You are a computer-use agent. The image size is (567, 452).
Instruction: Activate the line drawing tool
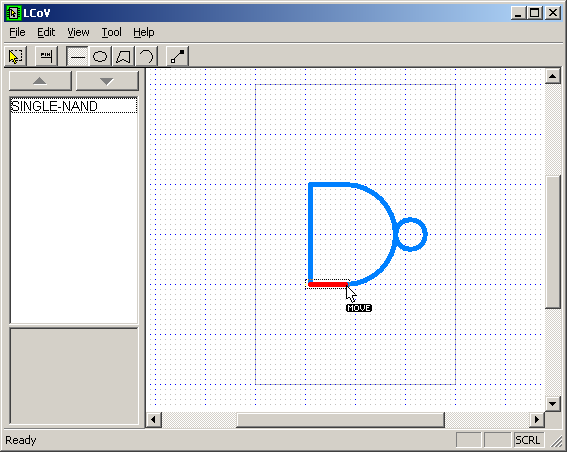(x=77, y=56)
